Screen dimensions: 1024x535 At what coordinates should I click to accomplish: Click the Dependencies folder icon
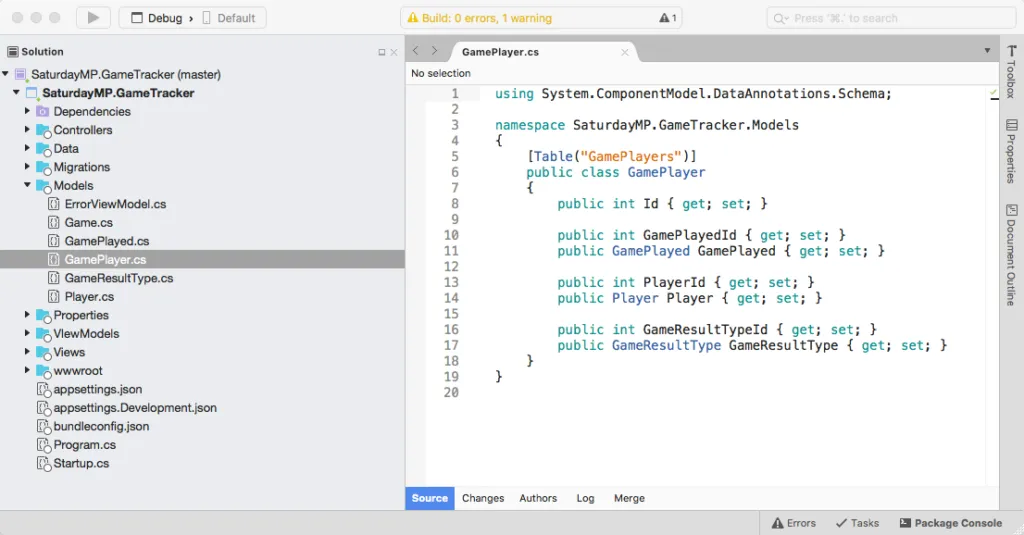click(x=42, y=112)
